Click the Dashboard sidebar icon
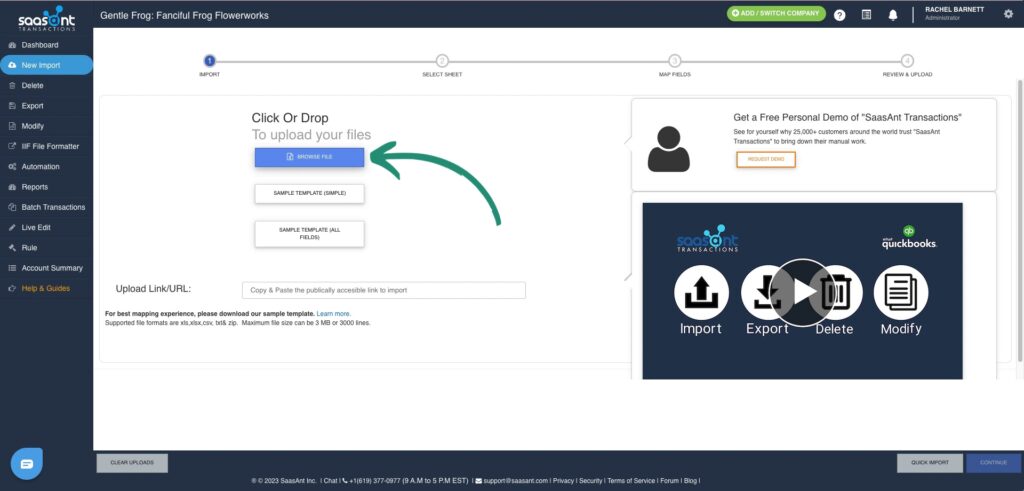The width and height of the screenshot is (1024, 491). [11, 45]
